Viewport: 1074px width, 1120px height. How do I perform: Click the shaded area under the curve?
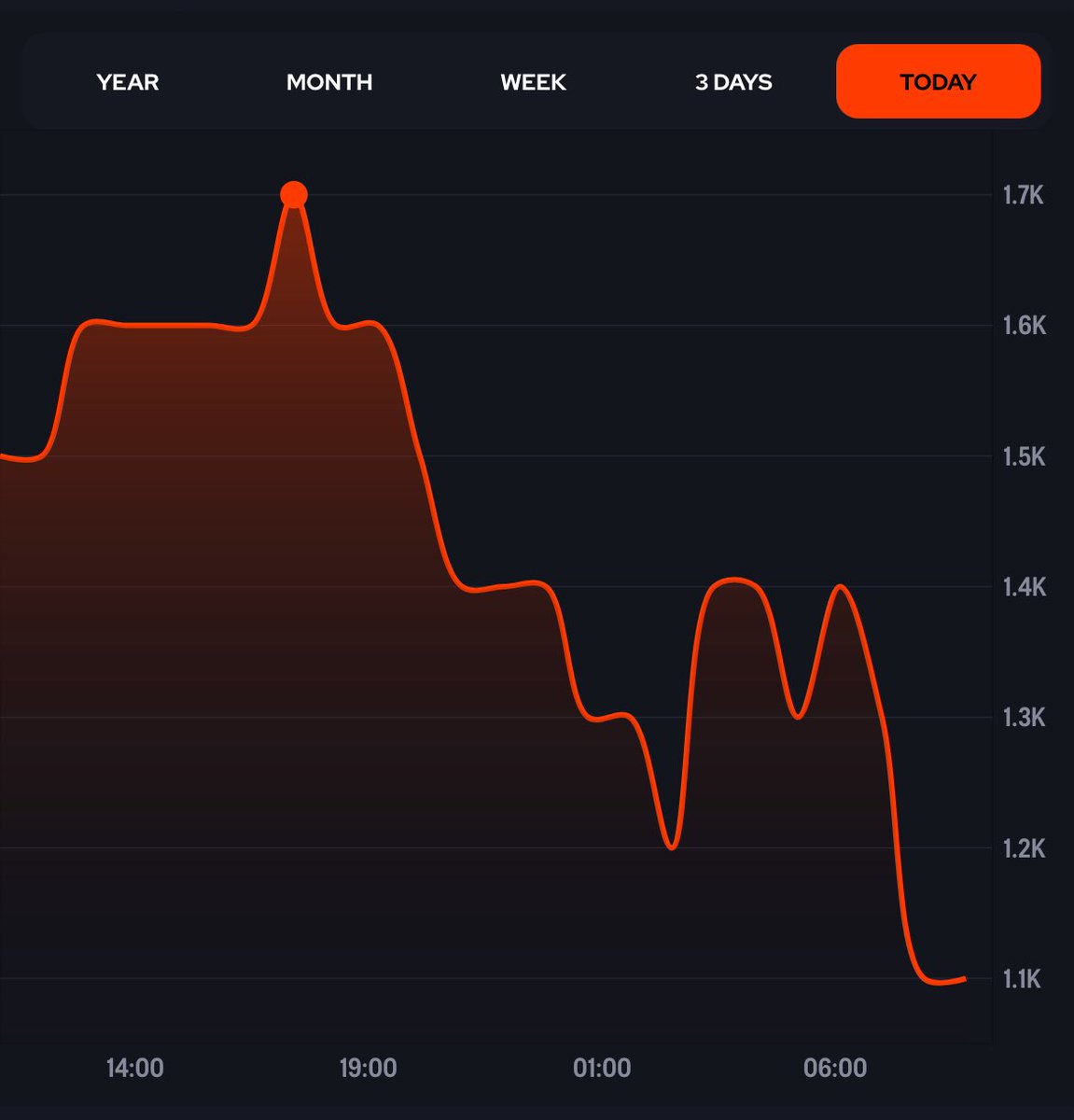coord(233,560)
